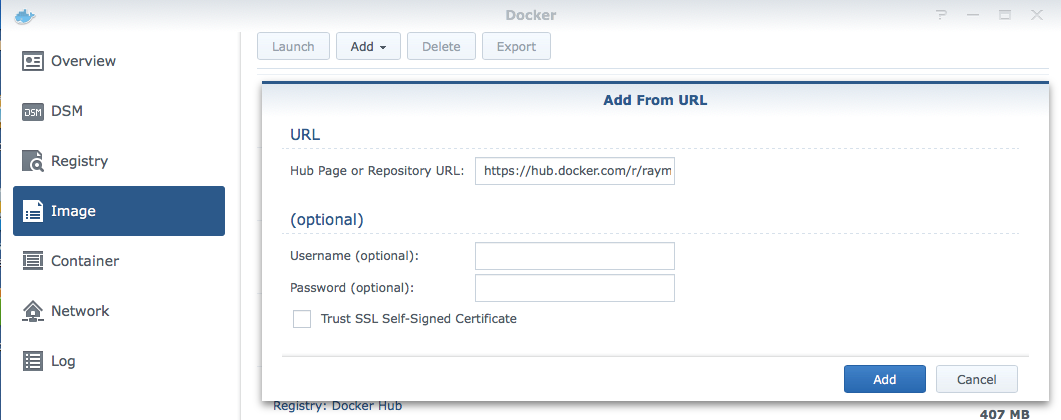Select the Overview icon in sidebar
Image resolution: width=1061 pixels, height=420 pixels.
(32, 61)
